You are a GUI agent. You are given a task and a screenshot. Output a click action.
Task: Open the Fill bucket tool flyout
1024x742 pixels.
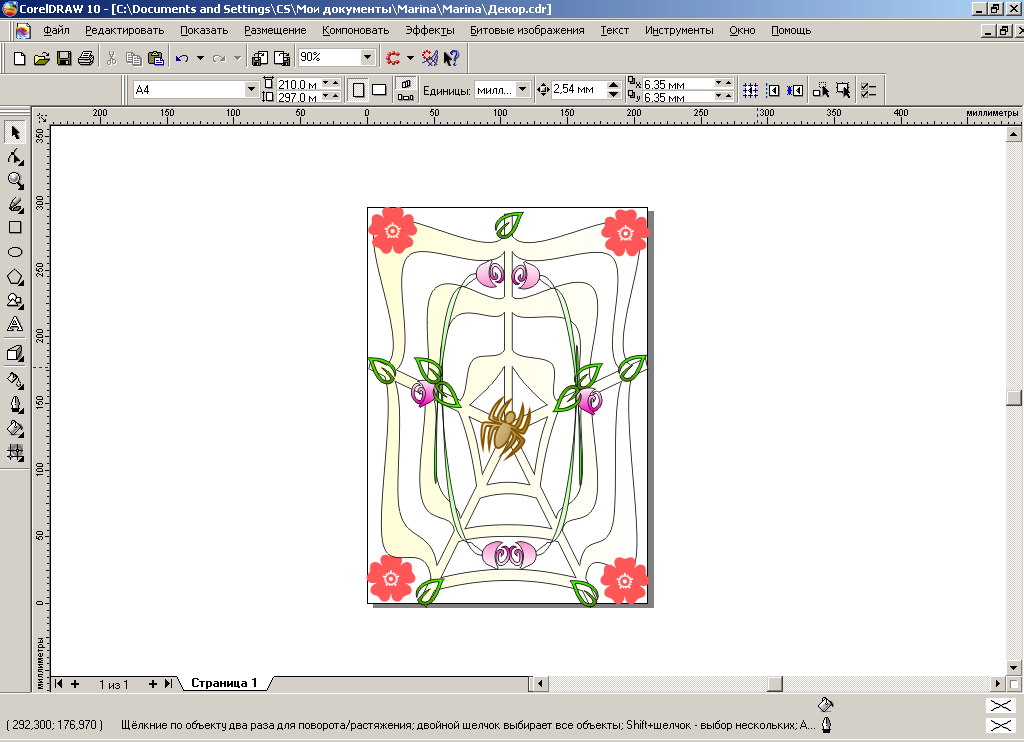tap(15, 428)
